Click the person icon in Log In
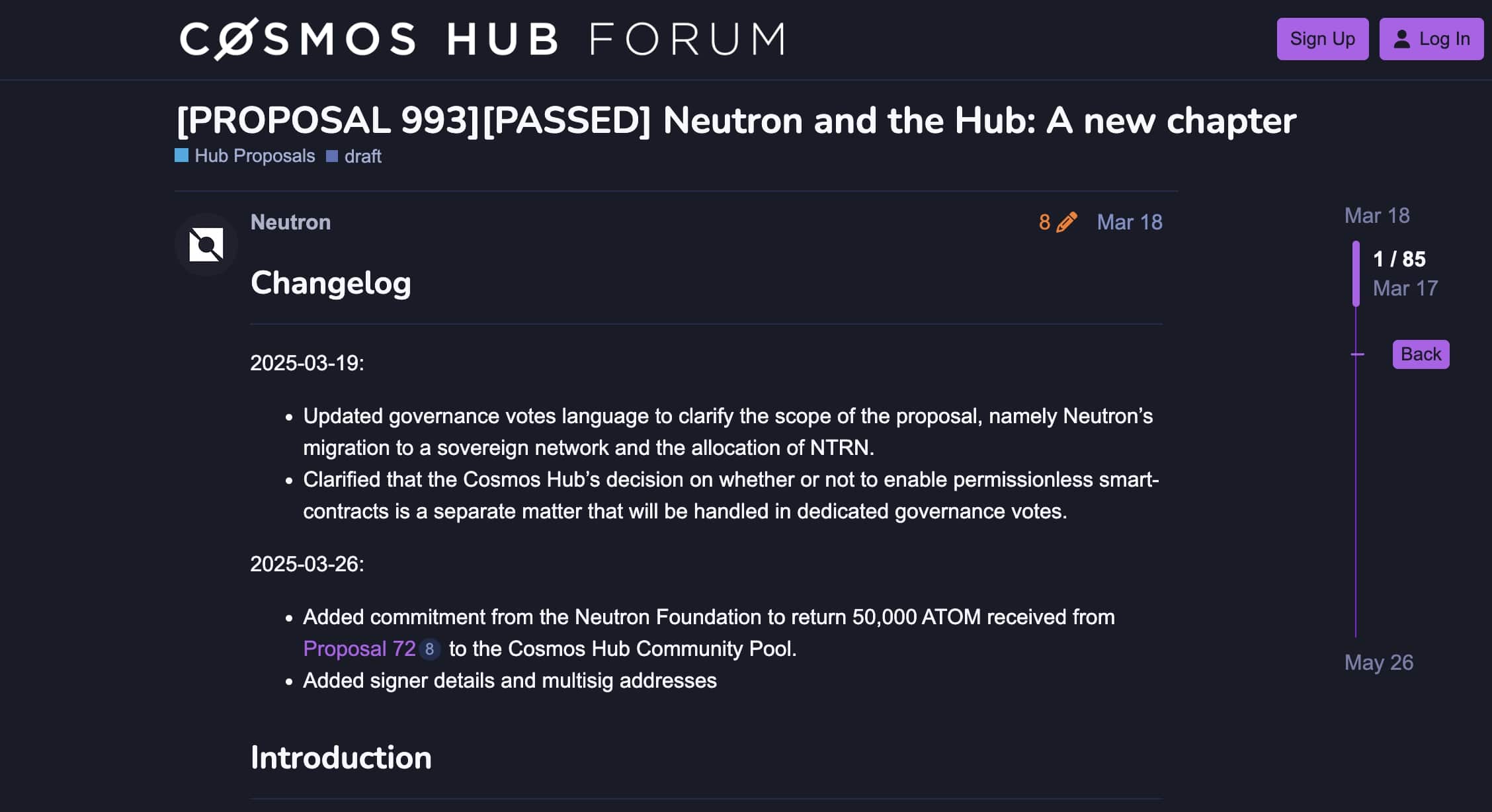Viewport: 1492px width, 812px height. click(x=1401, y=39)
